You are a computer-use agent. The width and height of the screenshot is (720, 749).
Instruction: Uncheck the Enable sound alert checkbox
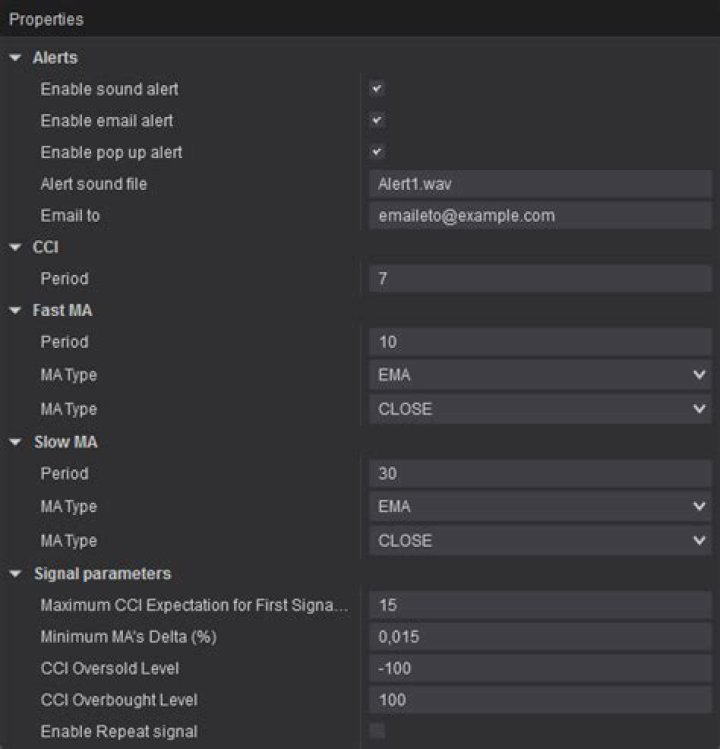[377, 89]
